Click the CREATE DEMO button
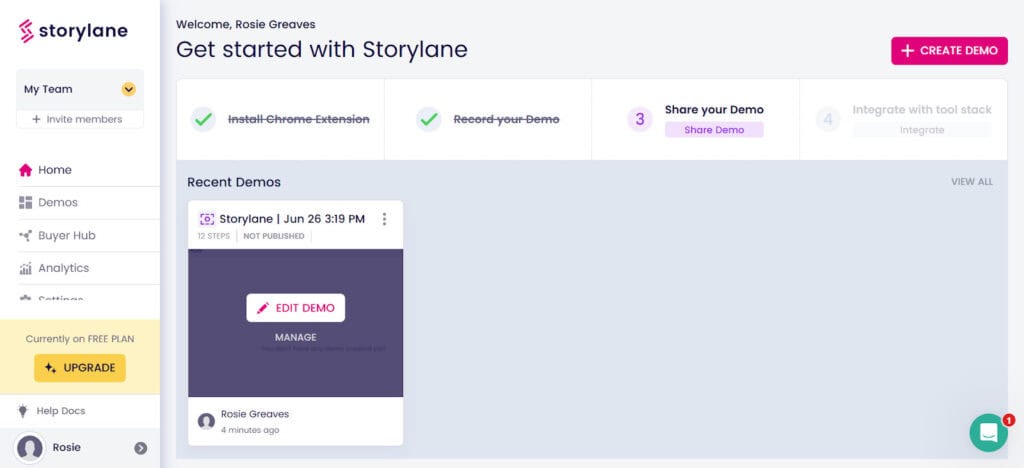The width and height of the screenshot is (1024, 468). pos(949,51)
